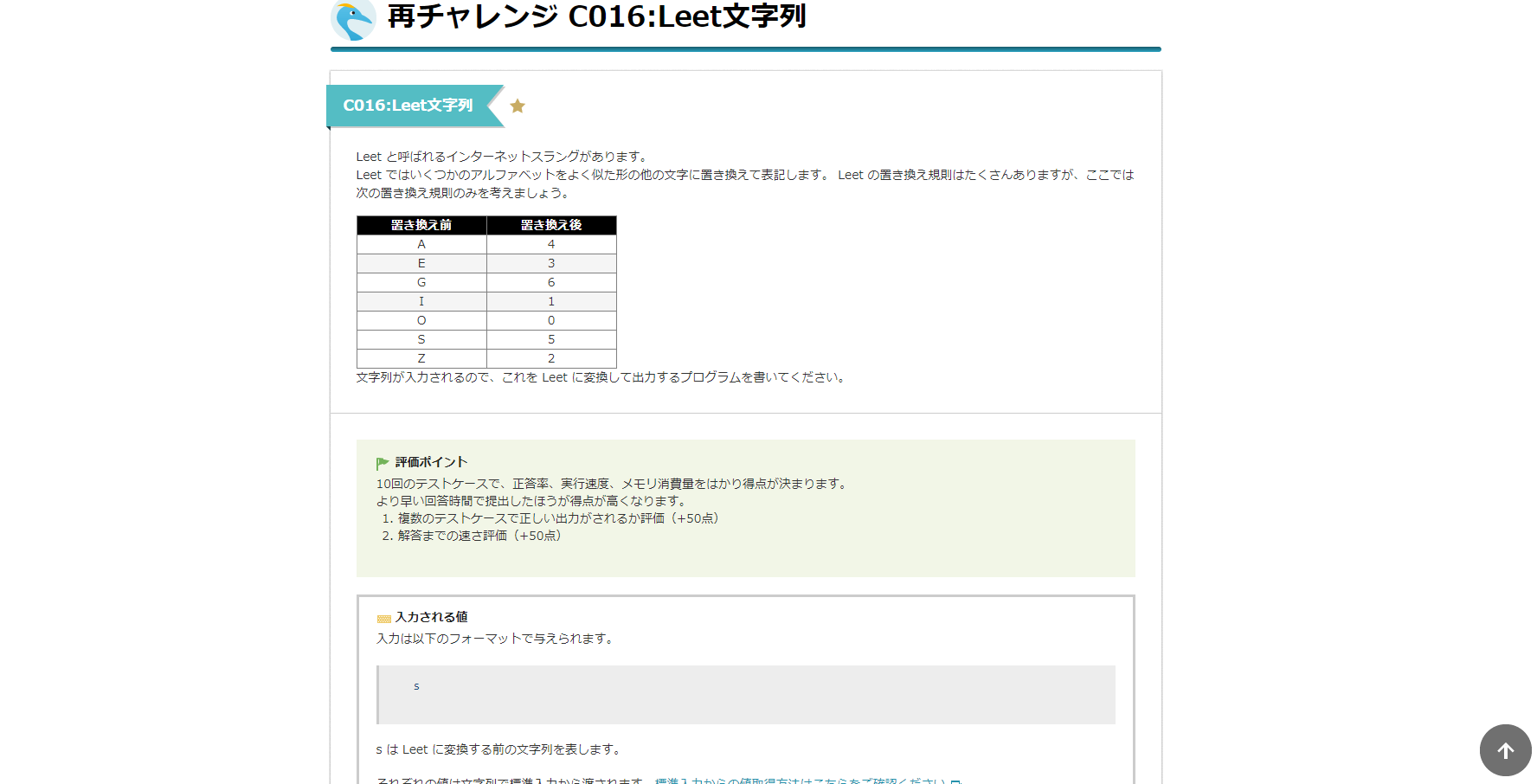This screenshot has height=784, width=1537.
Task: Click the 入力される値 heading text
Action: click(x=431, y=617)
